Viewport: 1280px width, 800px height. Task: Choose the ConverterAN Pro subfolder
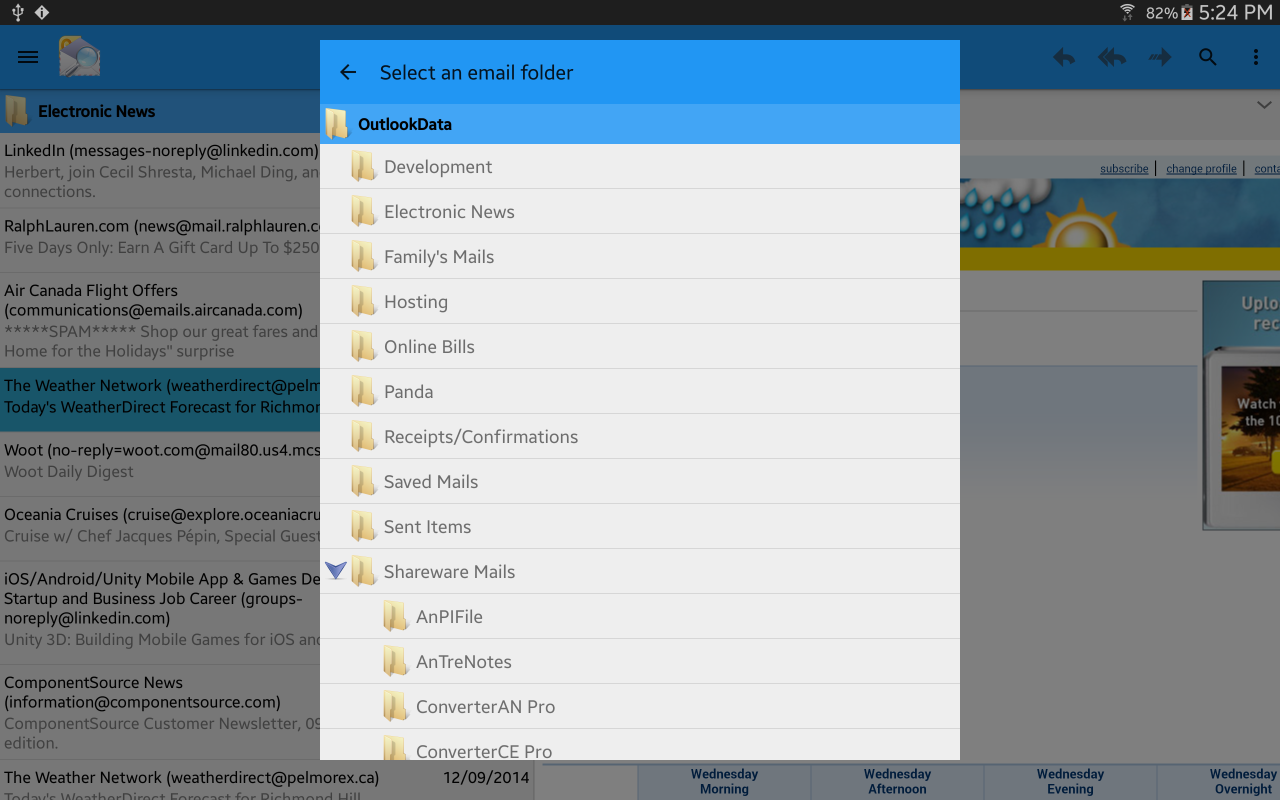pos(640,707)
